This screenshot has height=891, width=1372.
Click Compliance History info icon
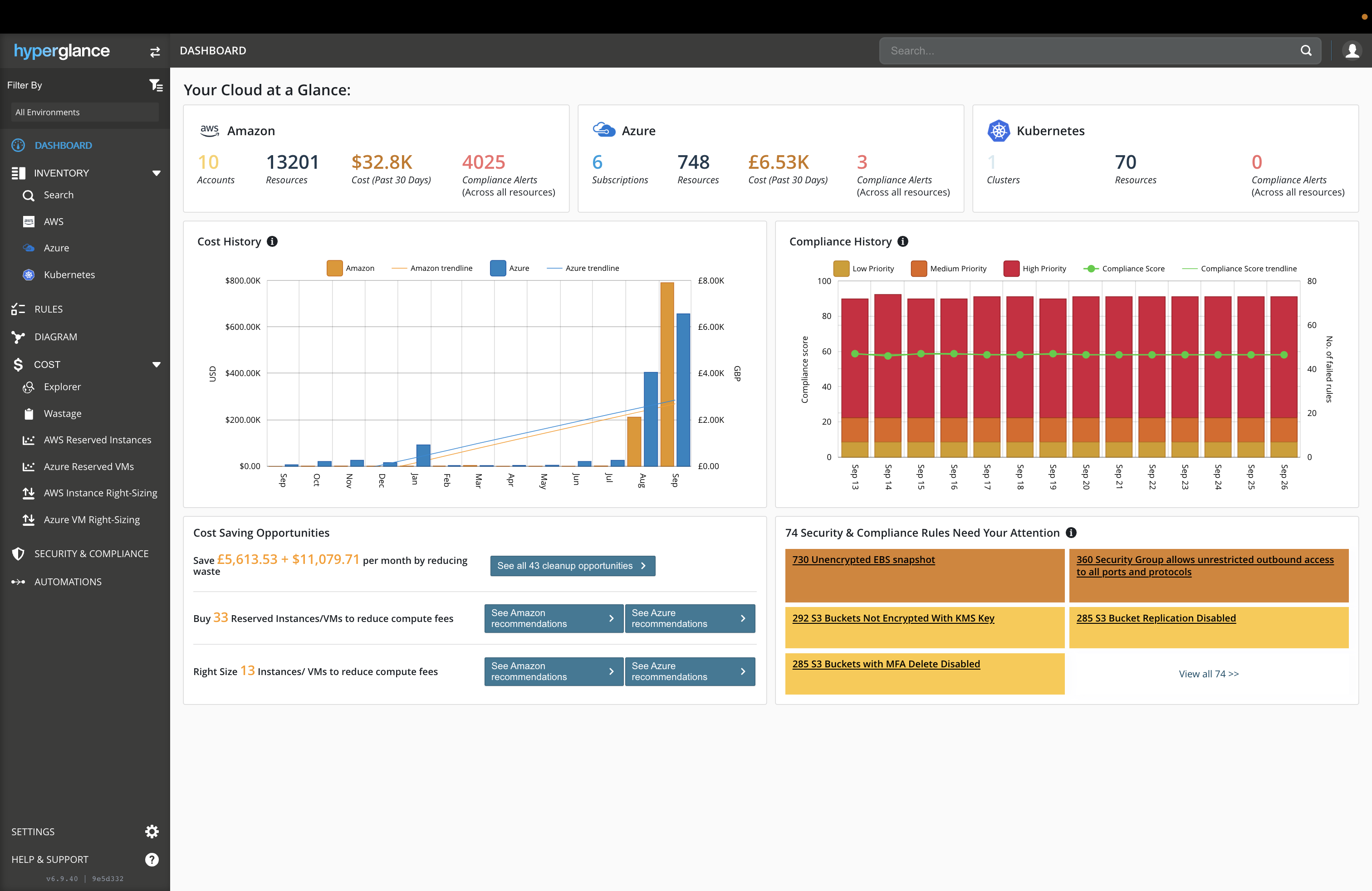903,241
